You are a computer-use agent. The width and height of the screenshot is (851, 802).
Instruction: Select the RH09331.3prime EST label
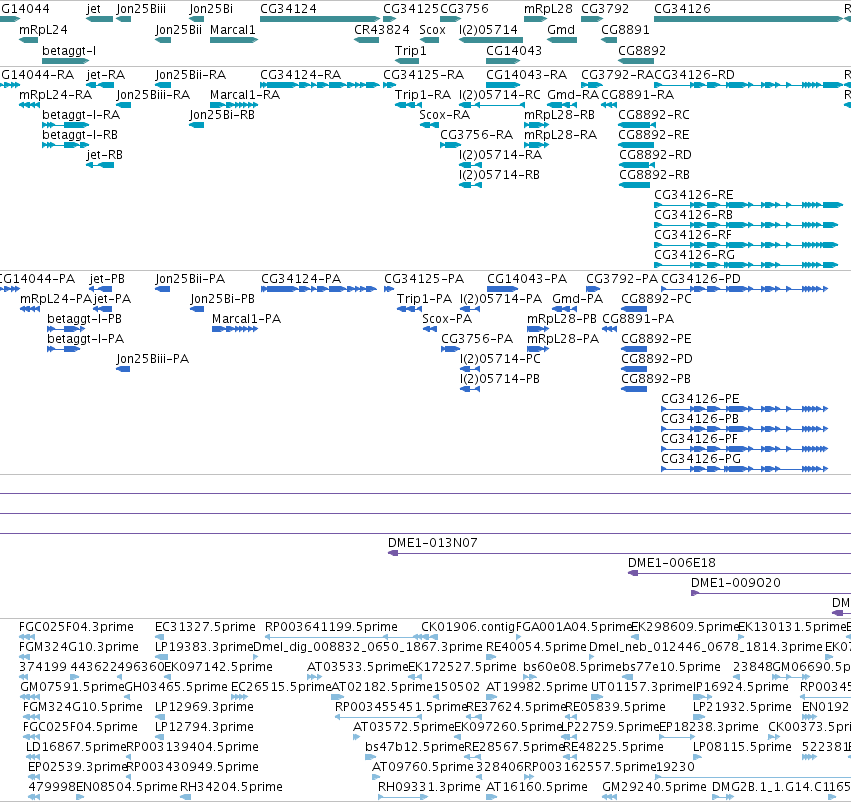(x=429, y=787)
